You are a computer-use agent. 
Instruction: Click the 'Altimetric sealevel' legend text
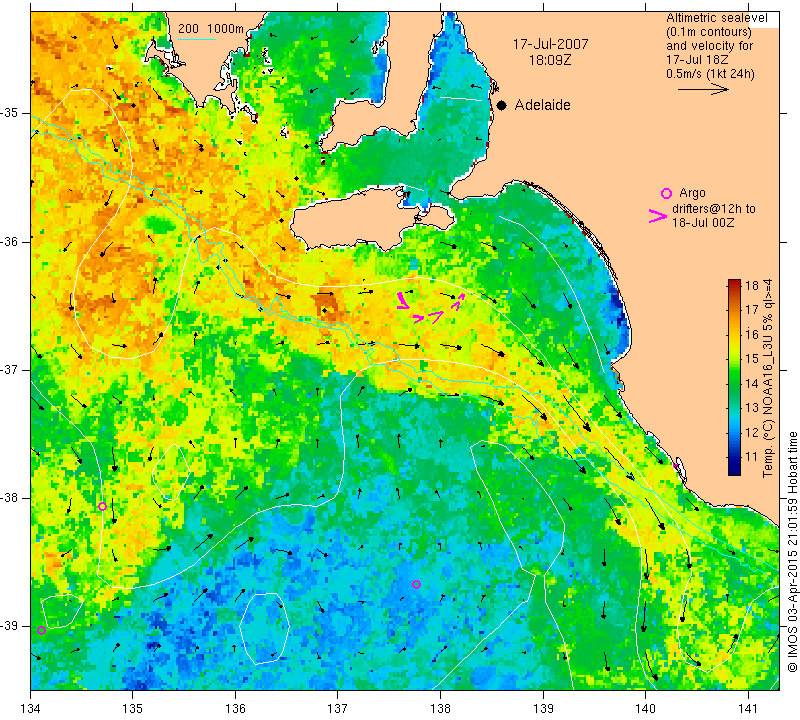pyautogui.click(x=716, y=18)
